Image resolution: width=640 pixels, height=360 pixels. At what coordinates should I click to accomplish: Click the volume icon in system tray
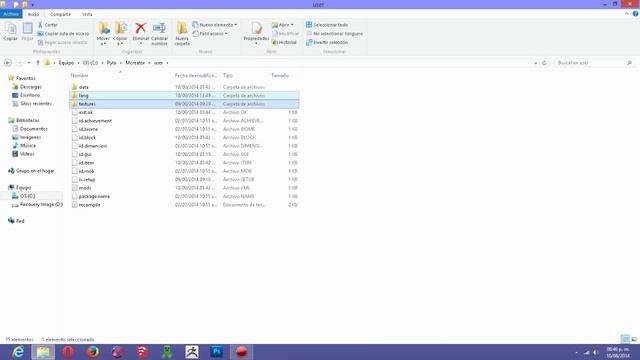coord(596,352)
